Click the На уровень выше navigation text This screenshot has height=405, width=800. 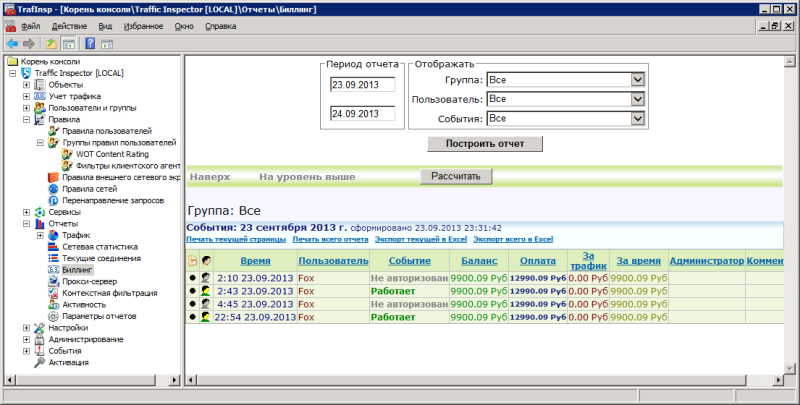307,177
